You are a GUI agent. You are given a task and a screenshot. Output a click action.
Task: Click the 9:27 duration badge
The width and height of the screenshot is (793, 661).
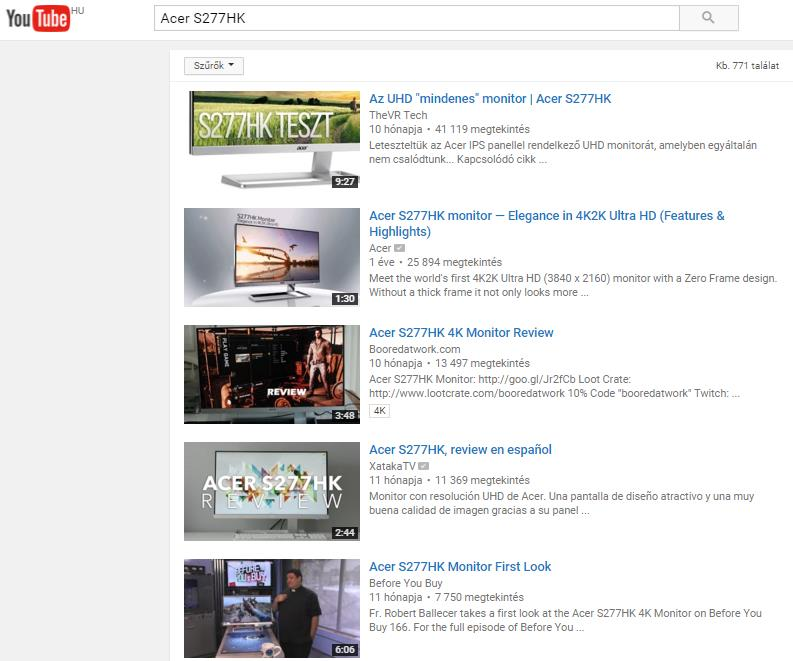pos(345,182)
